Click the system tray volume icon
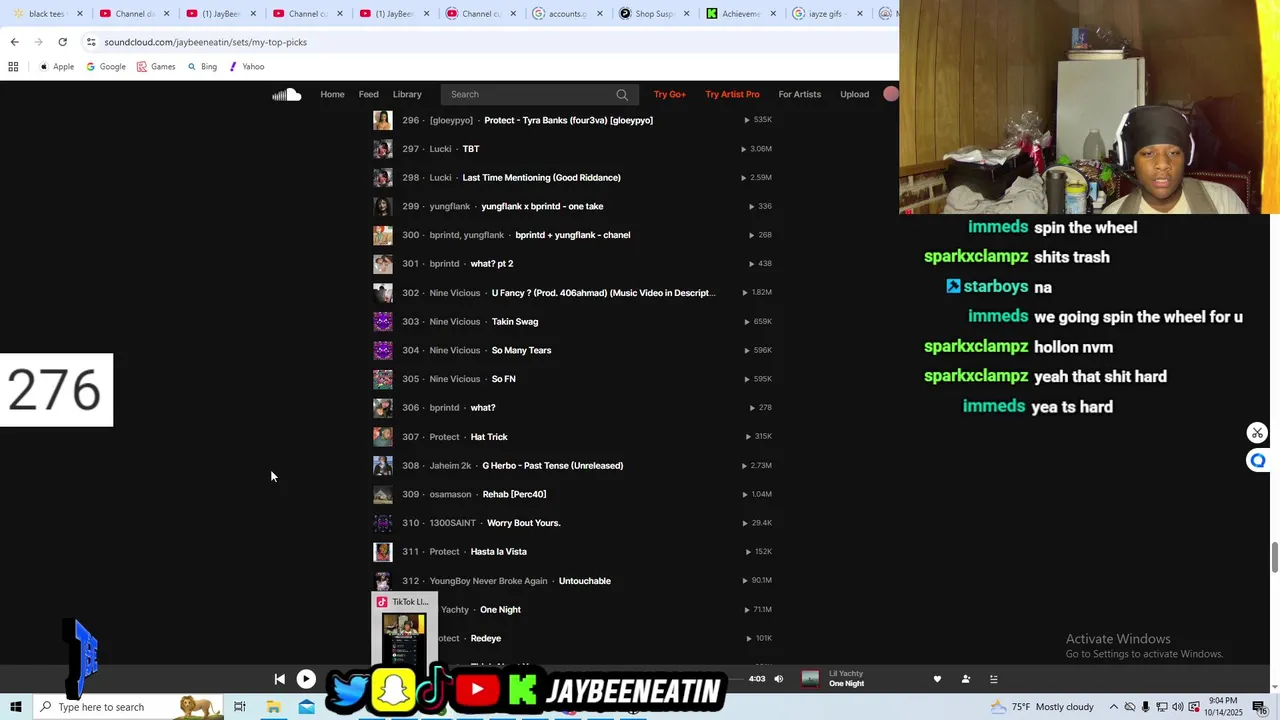The width and height of the screenshot is (1280, 720). (x=1178, y=707)
